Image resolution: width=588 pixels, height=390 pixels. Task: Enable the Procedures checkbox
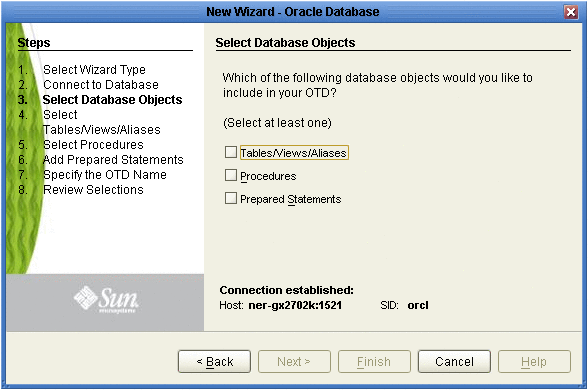(x=231, y=175)
